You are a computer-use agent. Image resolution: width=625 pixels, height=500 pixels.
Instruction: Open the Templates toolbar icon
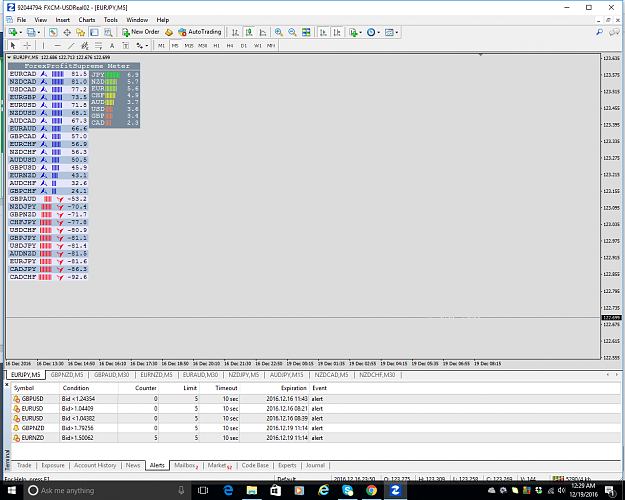coord(389,32)
